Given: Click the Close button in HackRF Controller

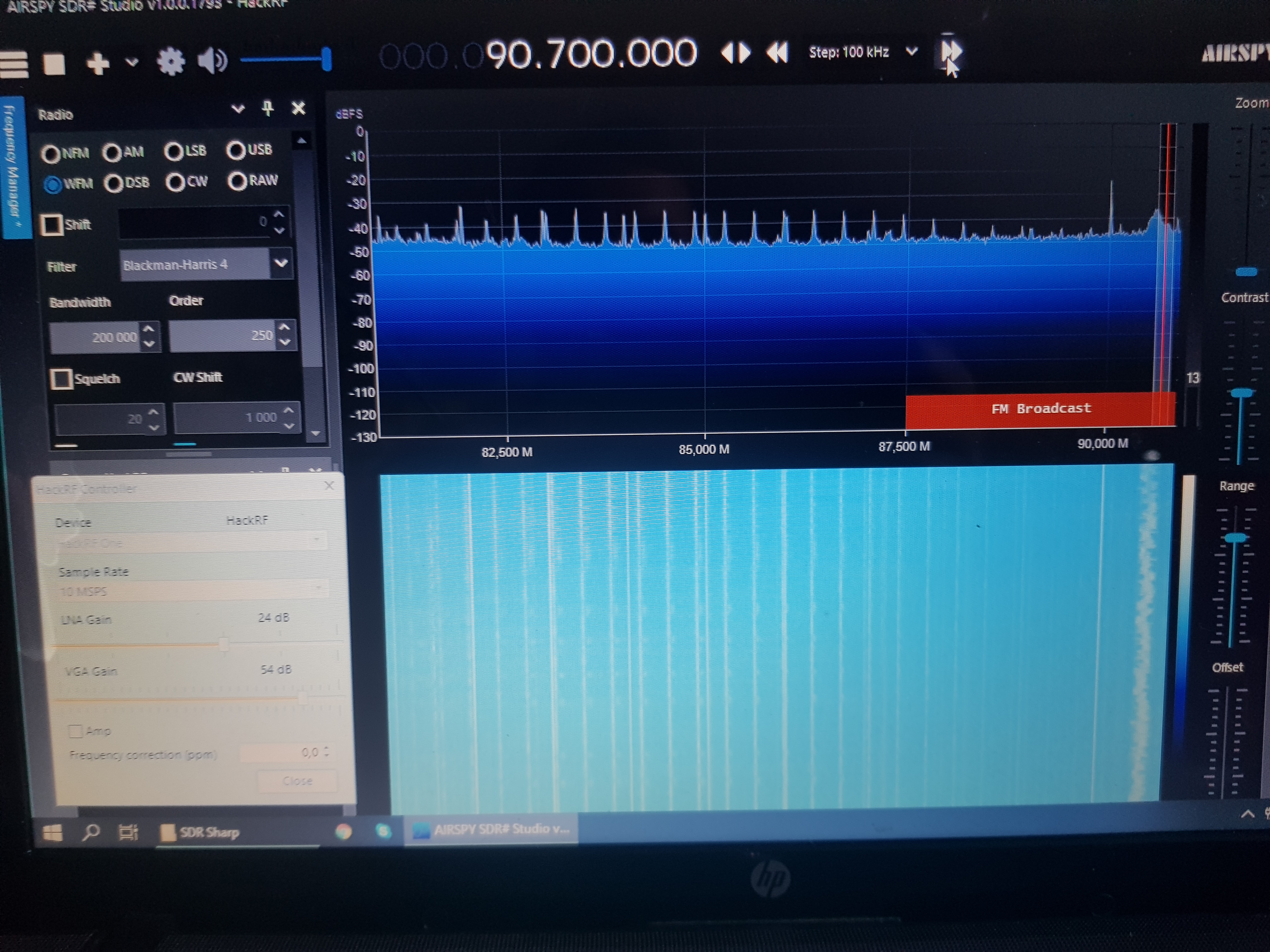Looking at the screenshot, I should (297, 781).
